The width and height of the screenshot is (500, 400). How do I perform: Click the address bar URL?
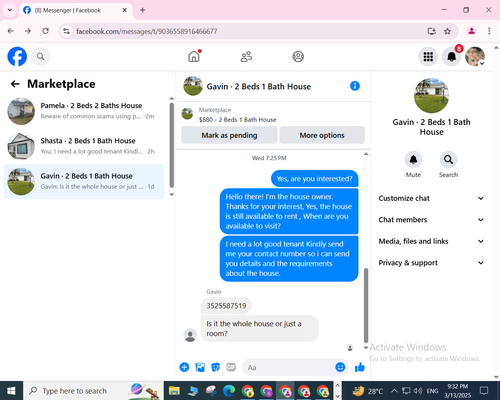click(x=147, y=31)
